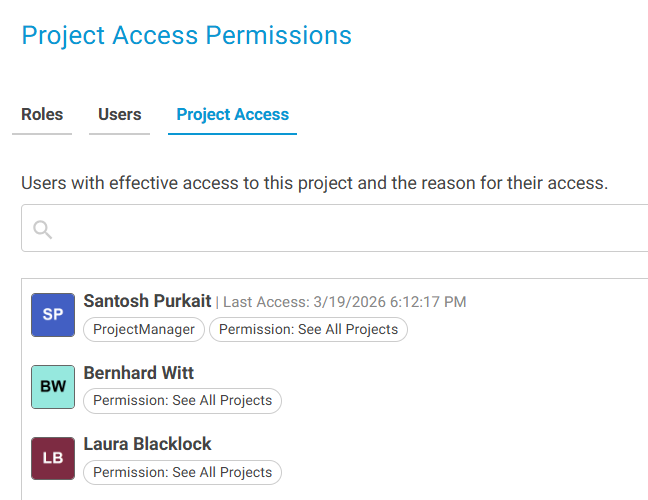Click the LB avatar for Laura Blacklock
Image resolution: width=648 pixels, height=500 pixels.
click(53, 458)
